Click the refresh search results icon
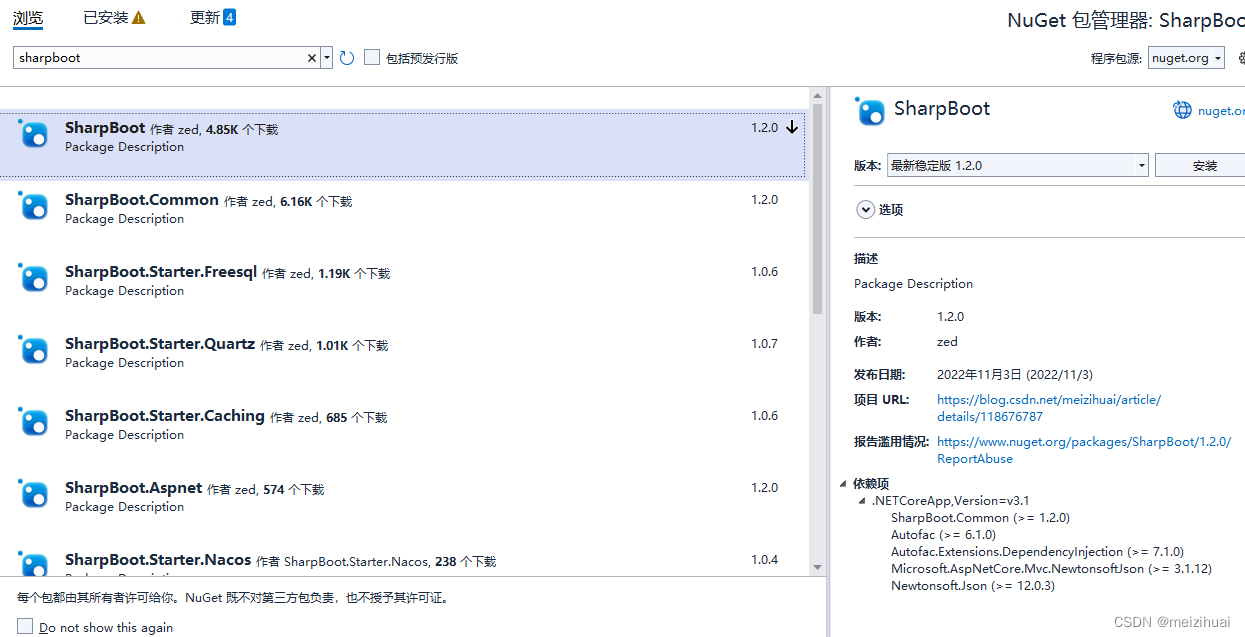1245x637 pixels. click(x=347, y=58)
